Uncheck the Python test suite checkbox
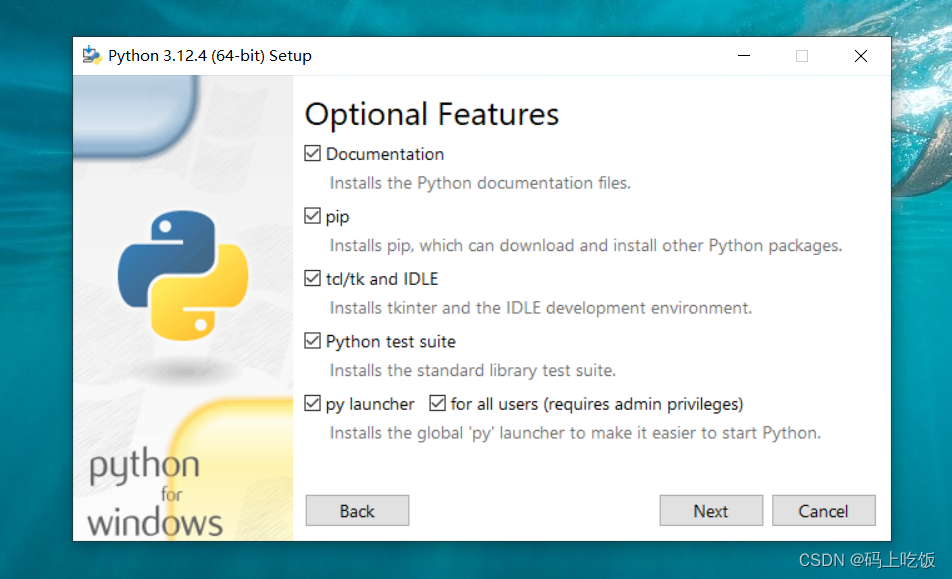Viewport: 952px width, 579px height. [312, 341]
